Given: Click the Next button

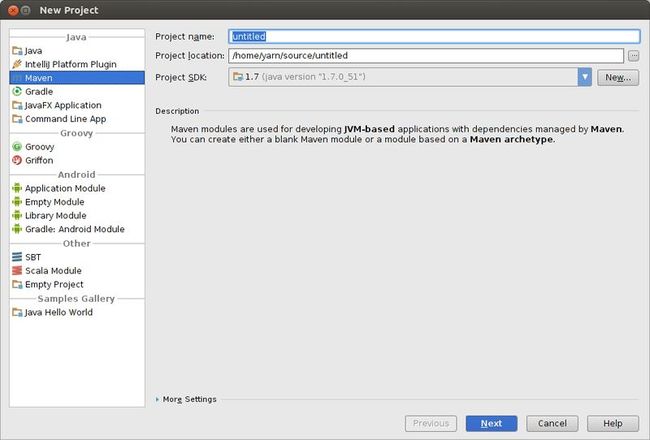Looking at the screenshot, I should coord(491,423).
